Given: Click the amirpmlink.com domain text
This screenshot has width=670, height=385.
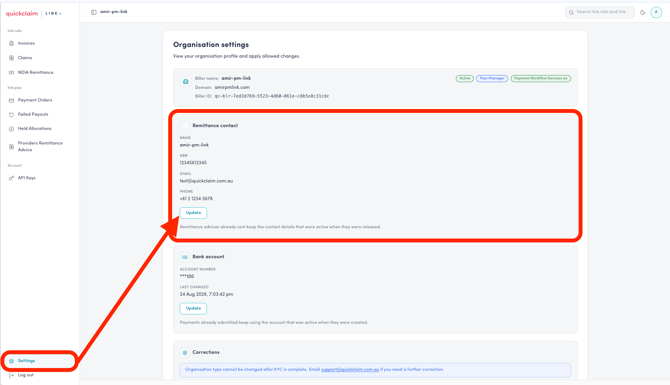Looking at the screenshot, I should [232, 87].
